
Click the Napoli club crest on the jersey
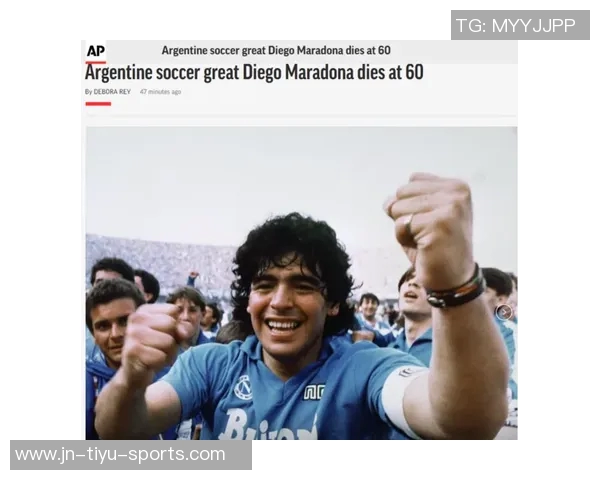(244, 388)
